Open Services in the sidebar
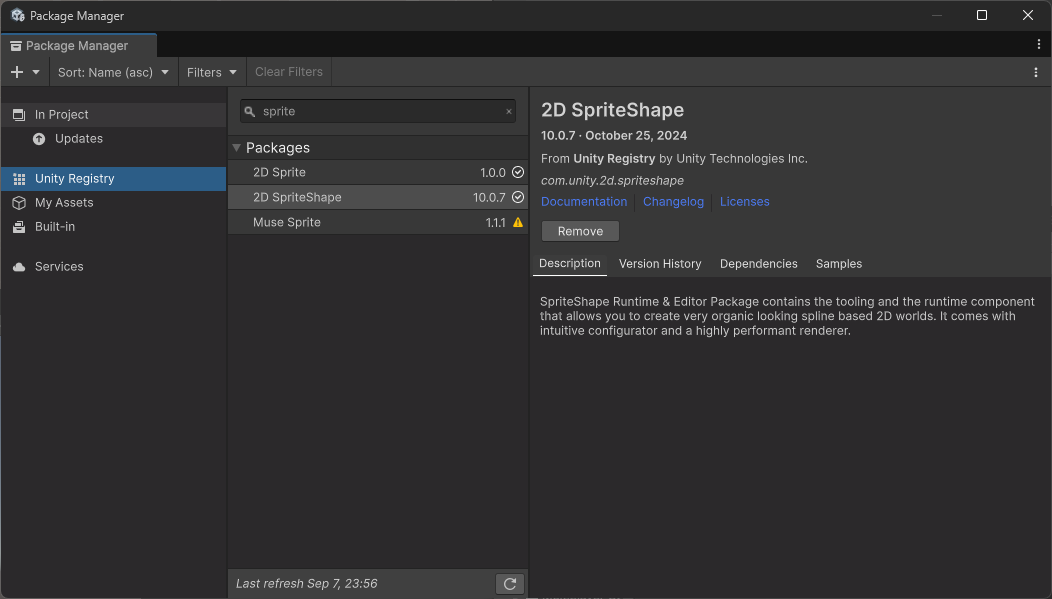1052x599 pixels. 113,266
